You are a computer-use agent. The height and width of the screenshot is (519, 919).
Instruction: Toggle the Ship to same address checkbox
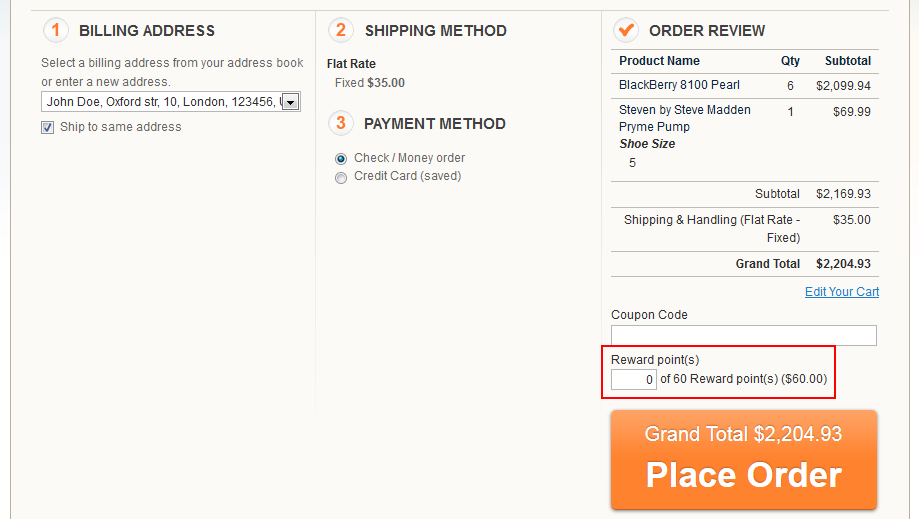coord(47,127)
